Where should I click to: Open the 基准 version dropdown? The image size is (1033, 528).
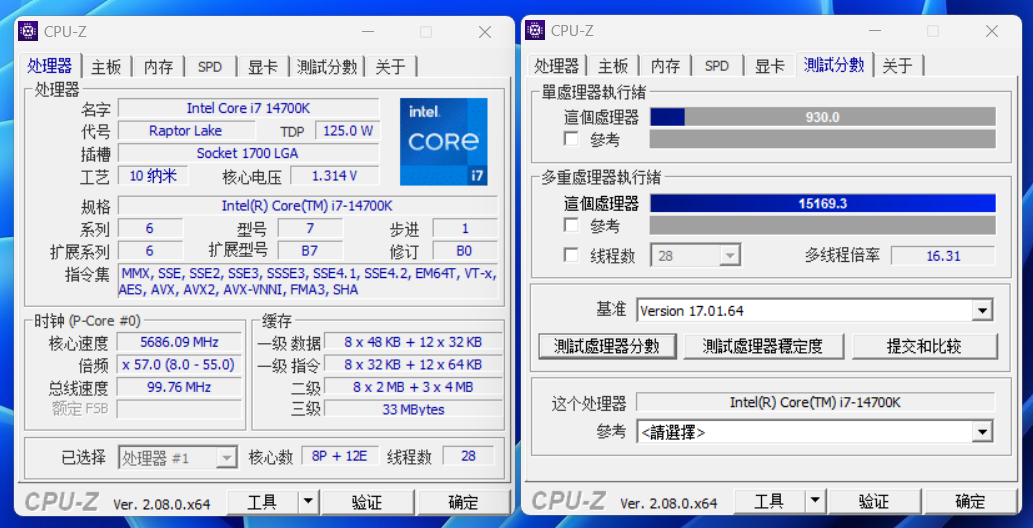tap(814, 310)
